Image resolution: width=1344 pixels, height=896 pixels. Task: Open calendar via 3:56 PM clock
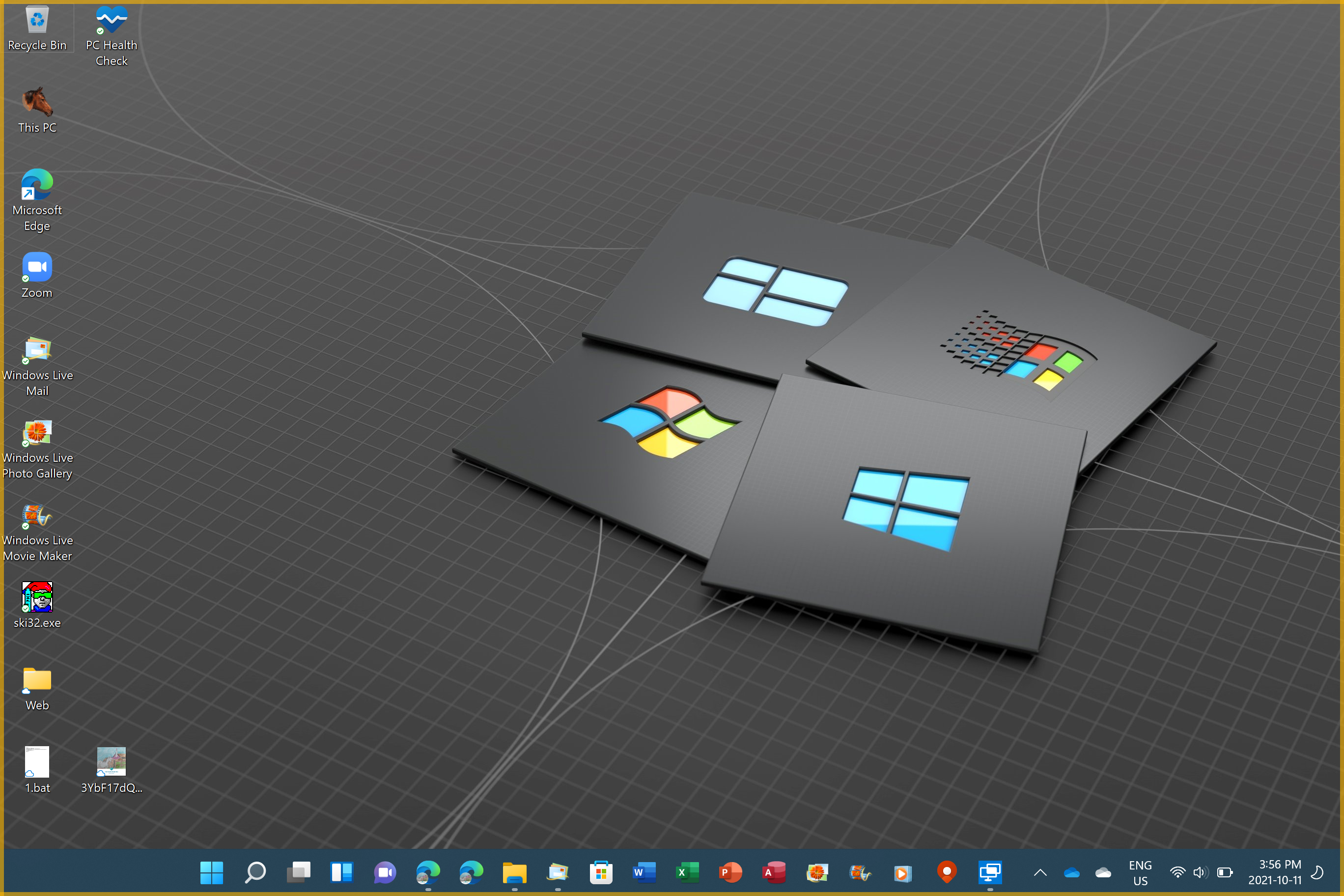[x=1275, y=872]
